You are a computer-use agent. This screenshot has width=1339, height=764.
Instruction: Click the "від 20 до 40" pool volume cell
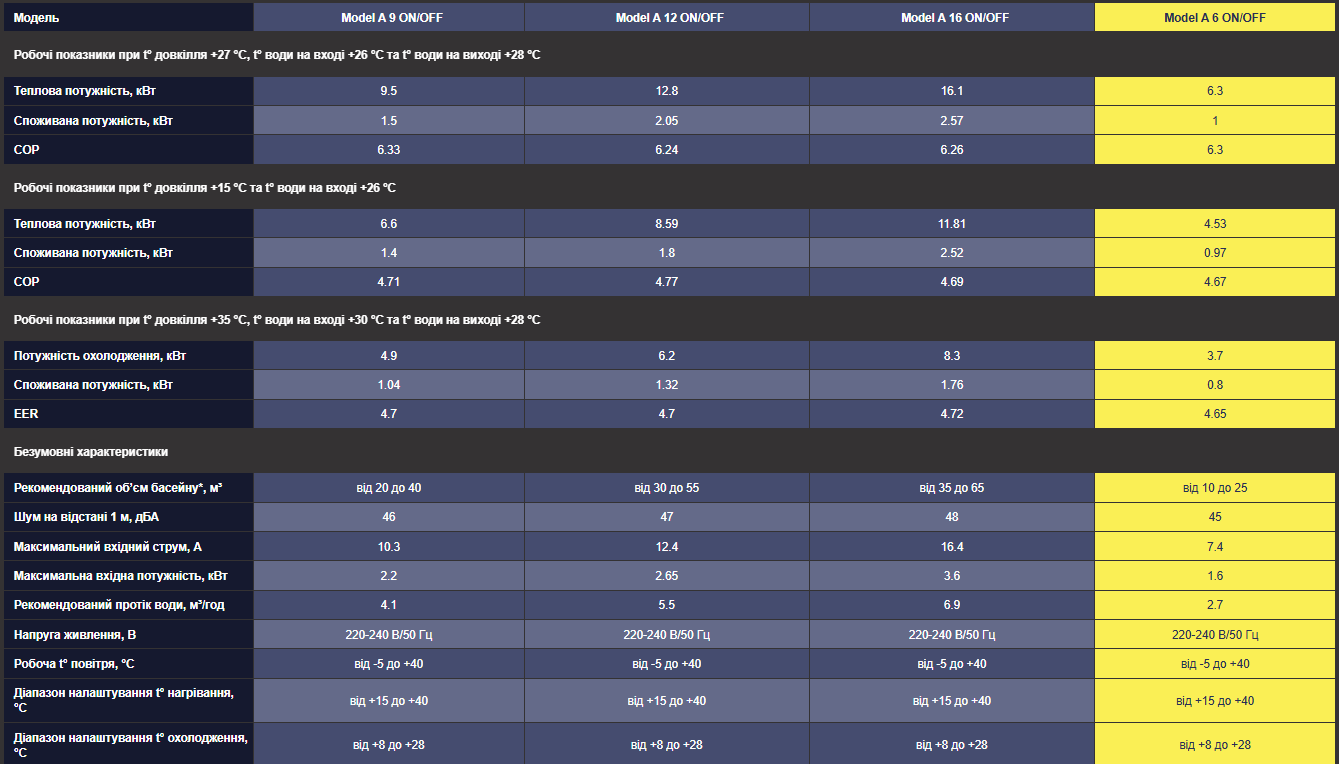pos(388,488)
